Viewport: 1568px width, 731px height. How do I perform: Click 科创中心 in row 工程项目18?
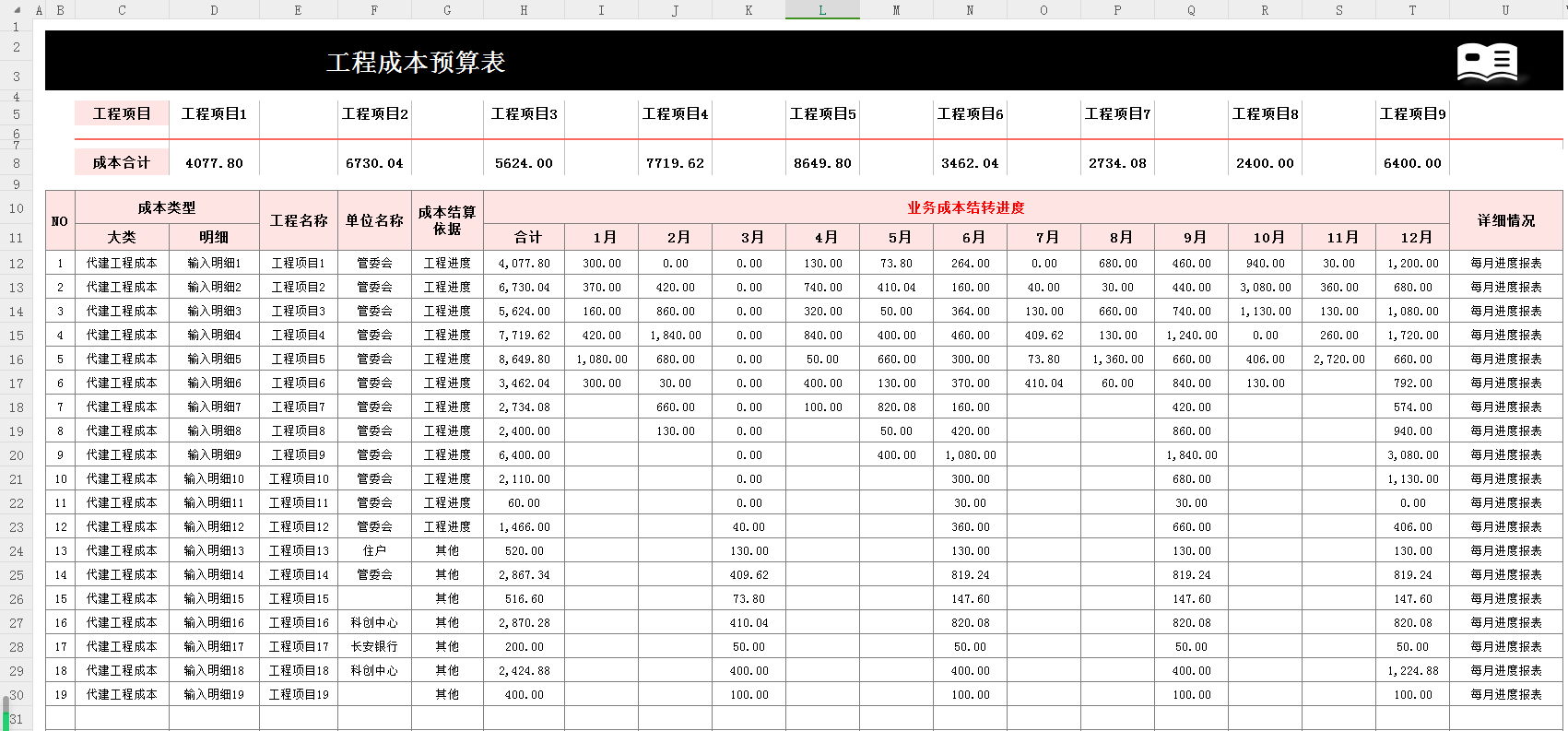point(374,670)
